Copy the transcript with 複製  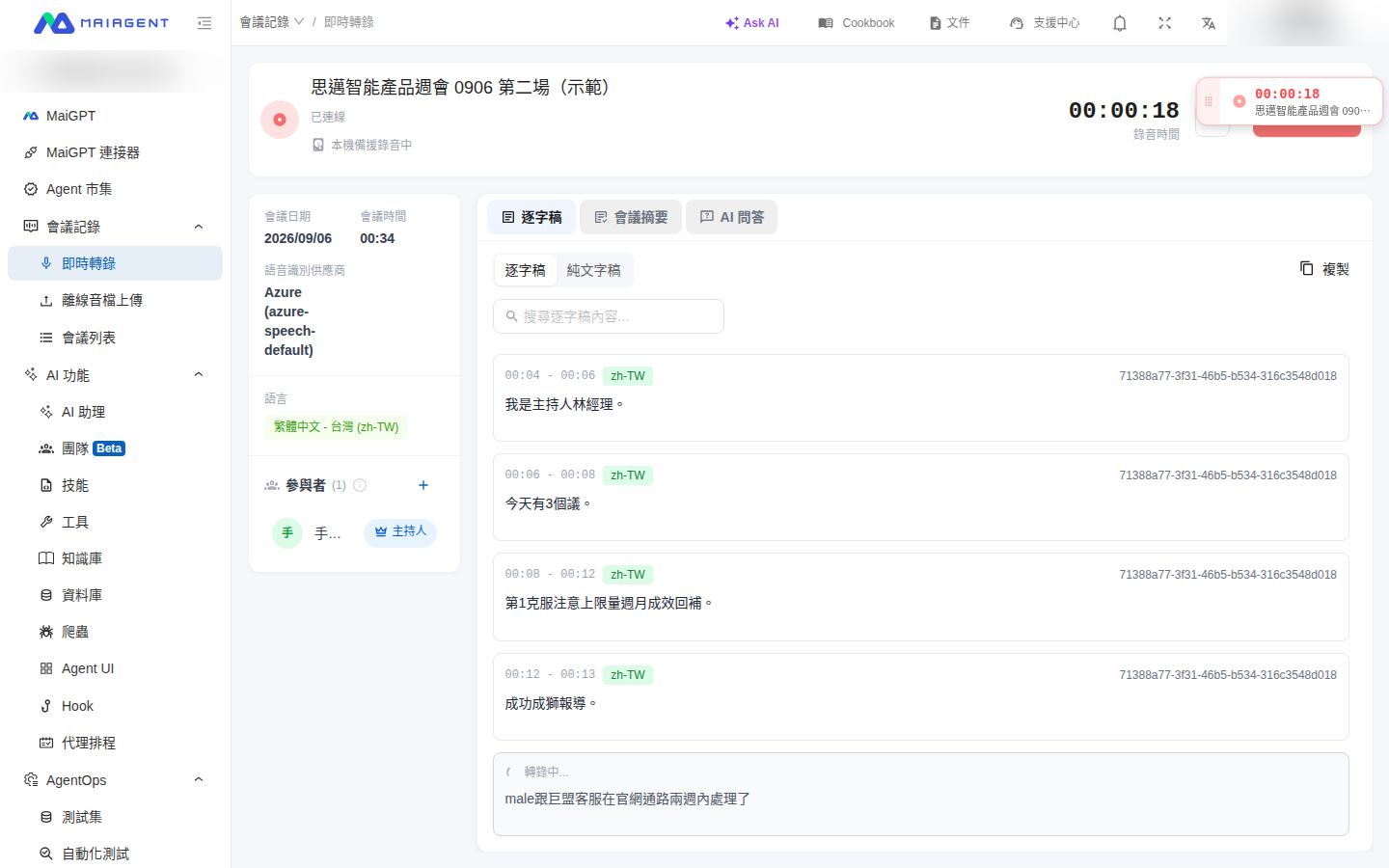pyautogui.click(x=1324, y=269)
